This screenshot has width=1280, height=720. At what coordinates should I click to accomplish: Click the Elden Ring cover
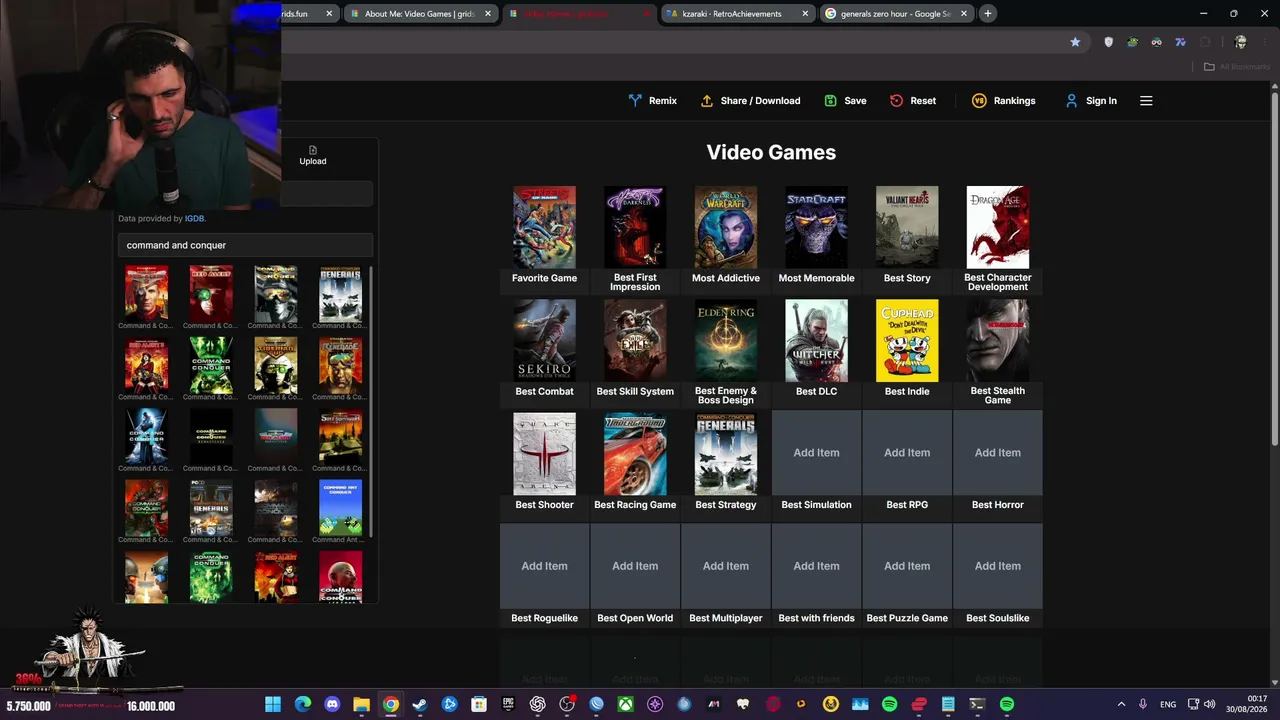[726, 340]
